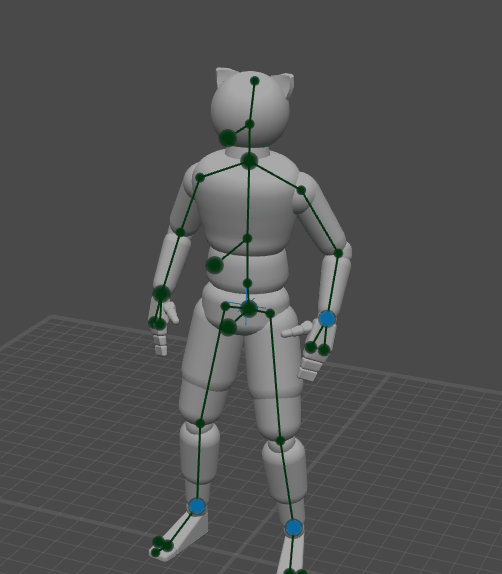Select the large neck joint above the torso
The width and height of the screenshot is (502, 574).
coord(249,161)
